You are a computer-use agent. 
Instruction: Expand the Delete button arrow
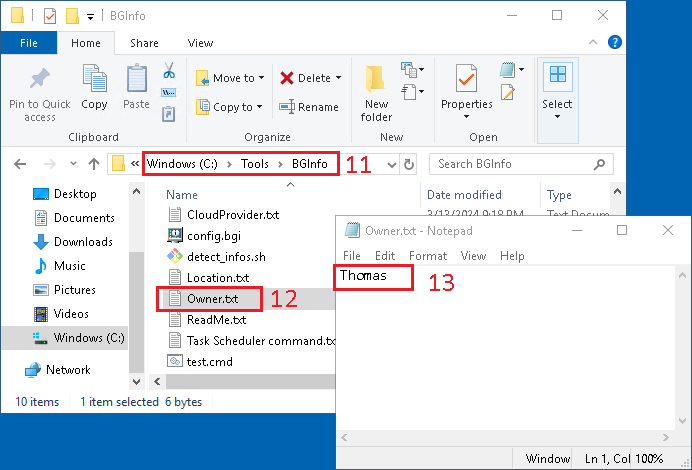pyautogui.click(x=338, y=78)
